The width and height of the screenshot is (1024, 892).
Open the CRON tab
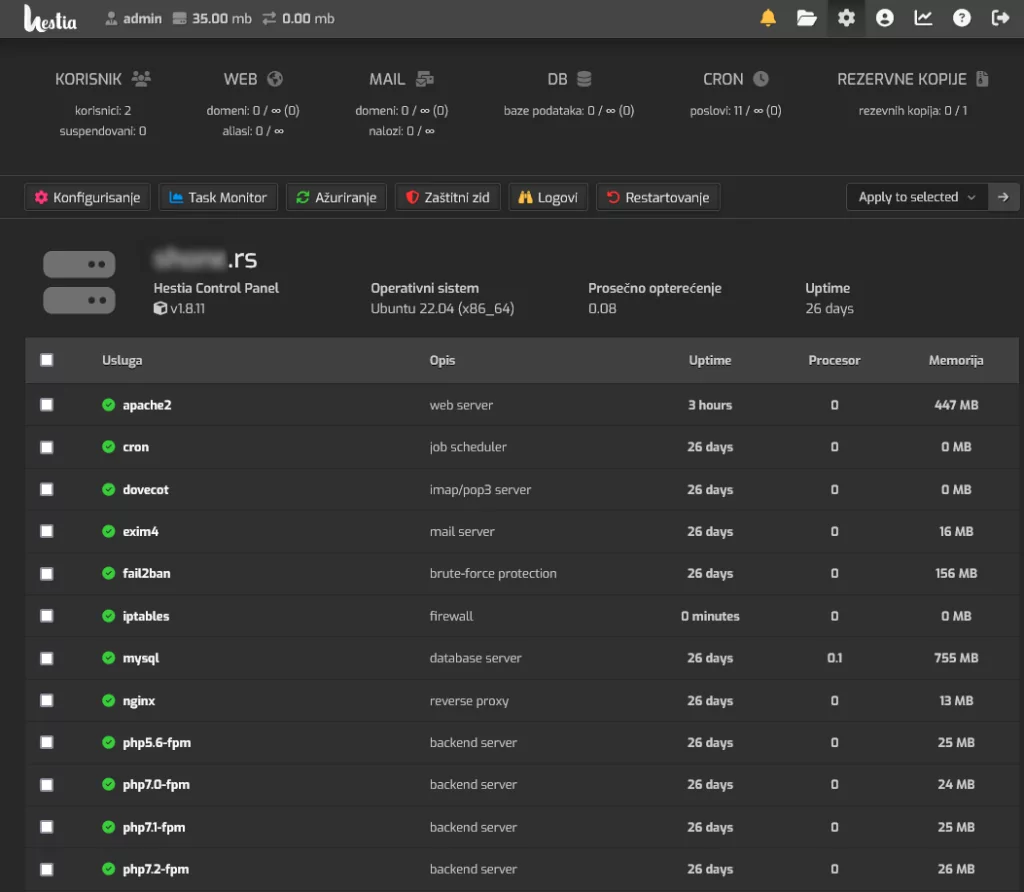coord(735,79)
